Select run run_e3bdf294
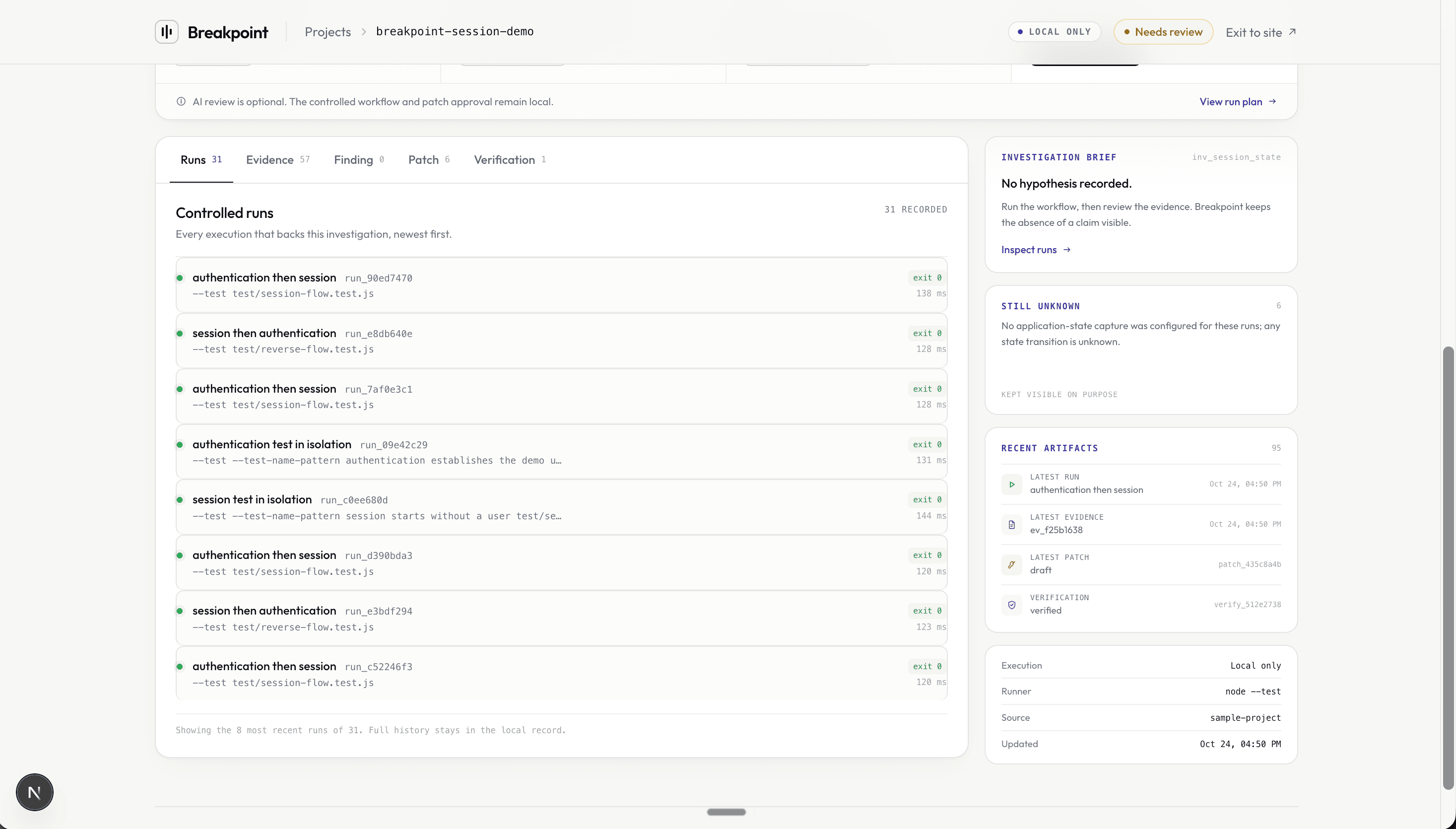 (561, 619)
